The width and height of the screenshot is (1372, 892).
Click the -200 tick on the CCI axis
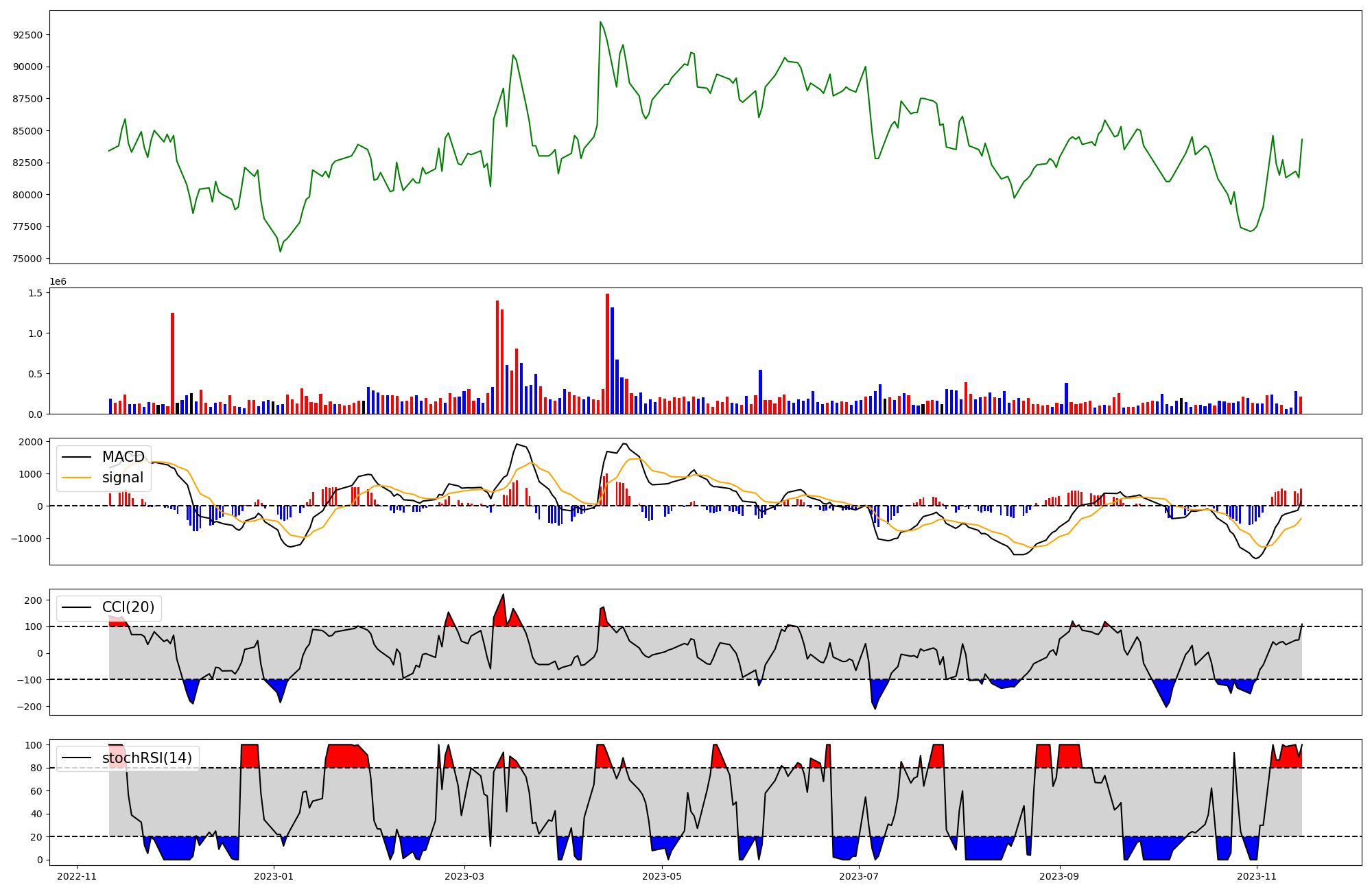pyautogui.click(x=29, y=707)
